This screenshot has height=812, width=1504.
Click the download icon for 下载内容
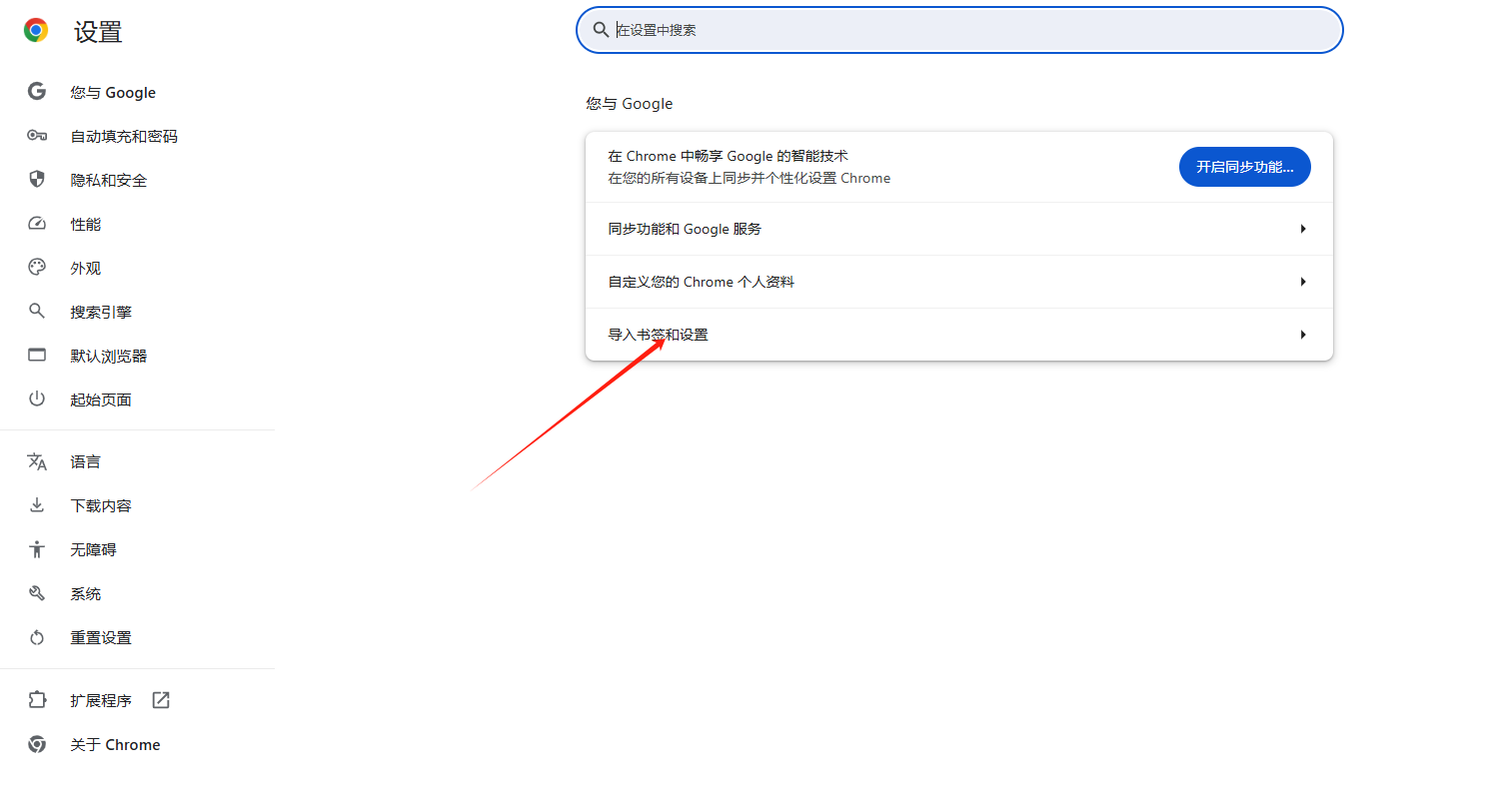tap(37, 505)
